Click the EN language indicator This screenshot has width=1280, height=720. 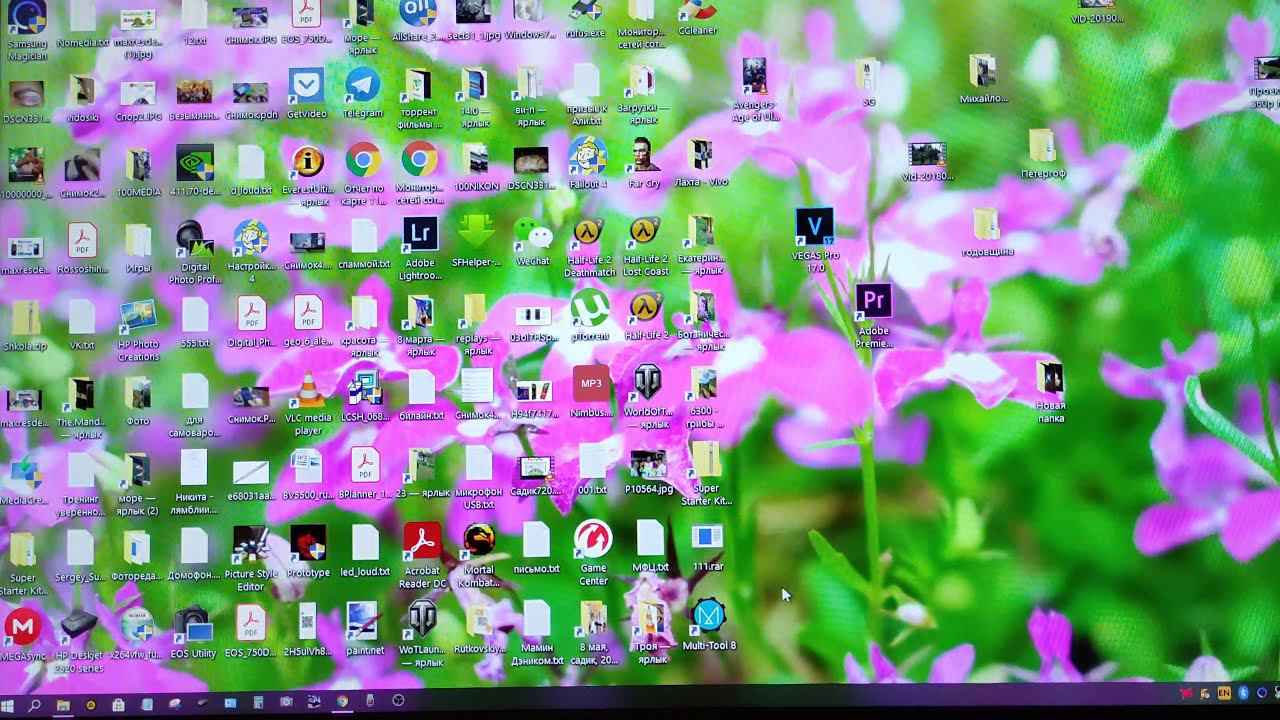(1224, 692)
